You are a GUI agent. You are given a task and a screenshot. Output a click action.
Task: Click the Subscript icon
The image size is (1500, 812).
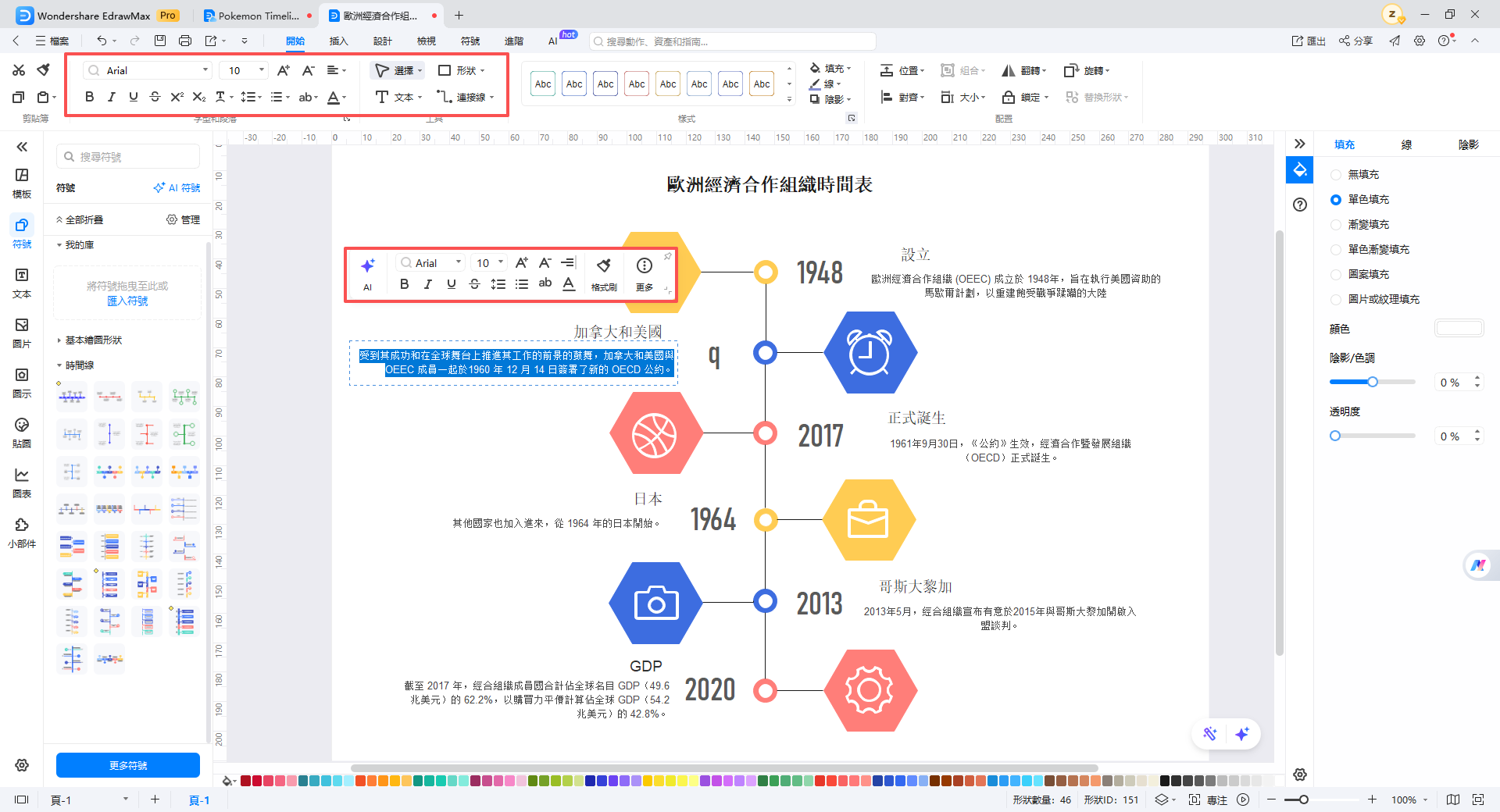[199, 97]
